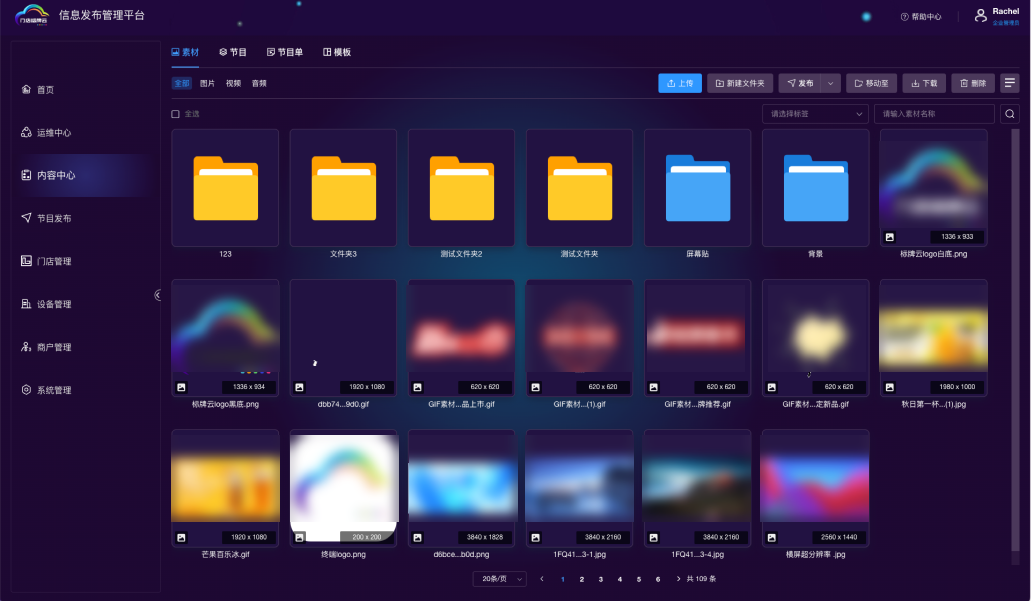Open the 帮助中心 help center
The width and height of the screenshot is (1031, 601).
pyautogui.click(x=921, y=16)
